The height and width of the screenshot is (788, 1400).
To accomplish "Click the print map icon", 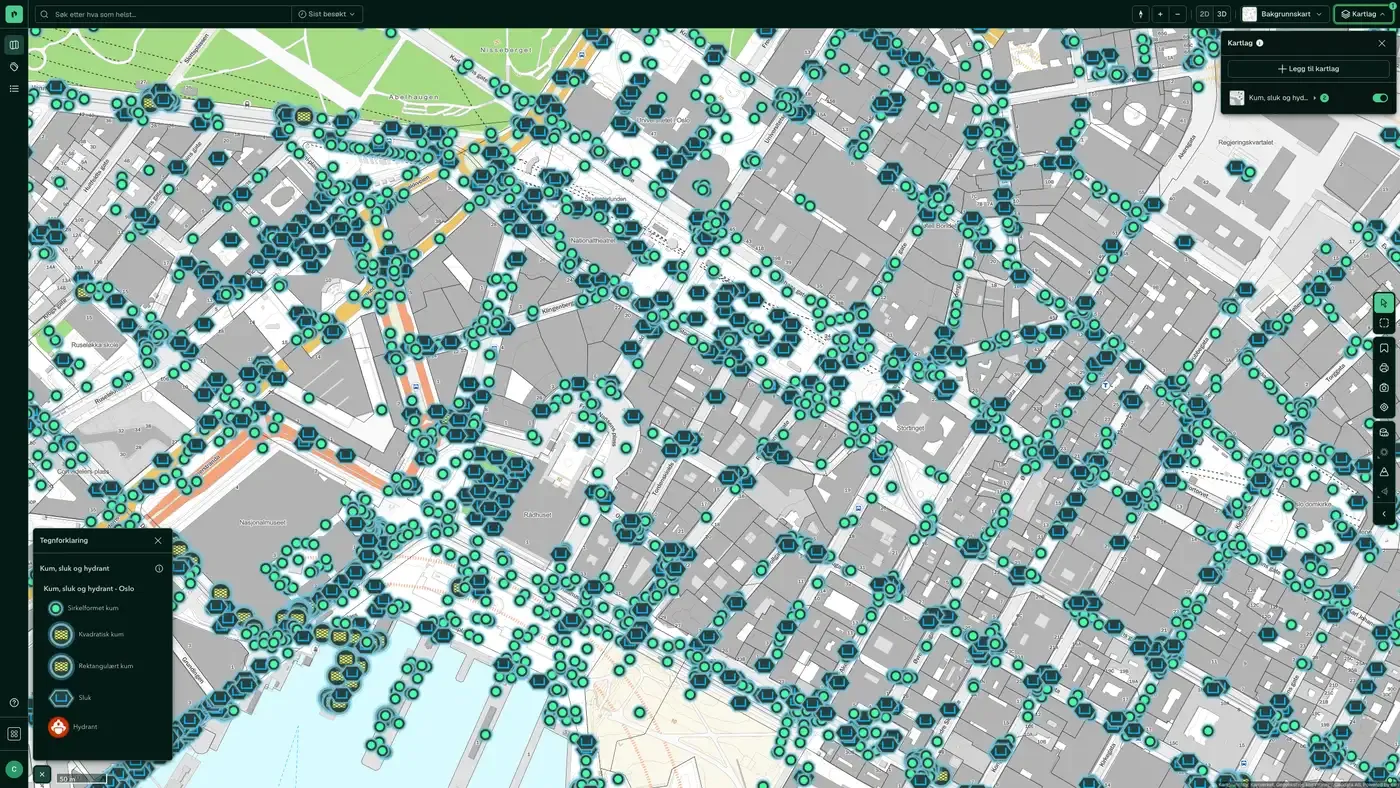I will 1384,368.
